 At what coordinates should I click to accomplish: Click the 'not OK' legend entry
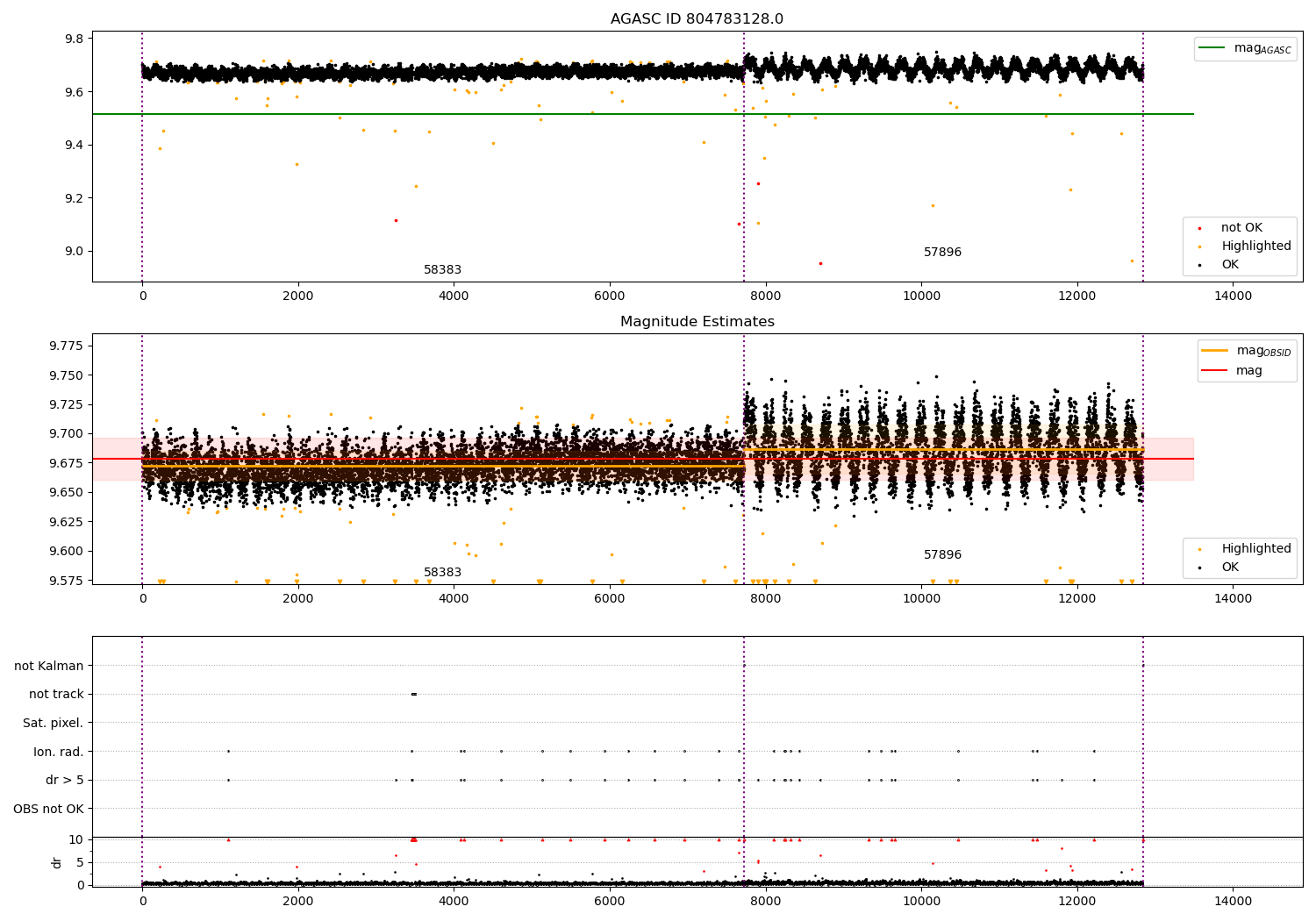coord(1241,228)
